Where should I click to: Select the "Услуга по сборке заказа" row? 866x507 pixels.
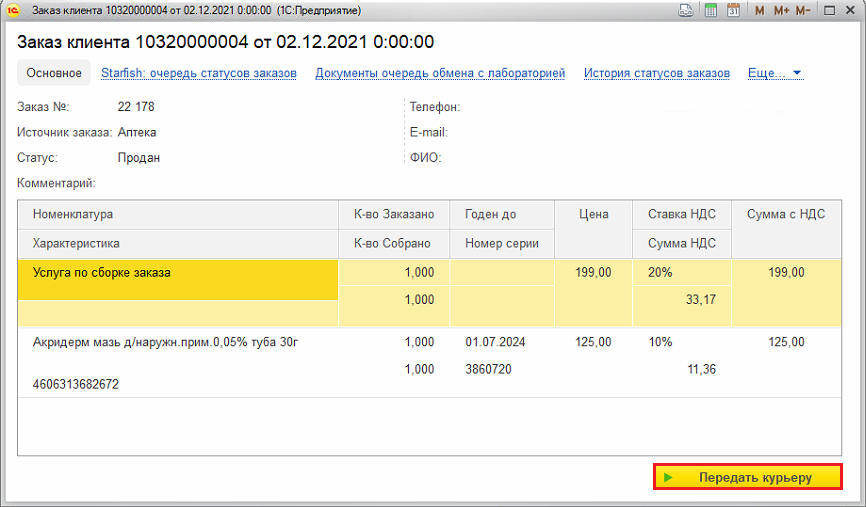pos(102,272)
